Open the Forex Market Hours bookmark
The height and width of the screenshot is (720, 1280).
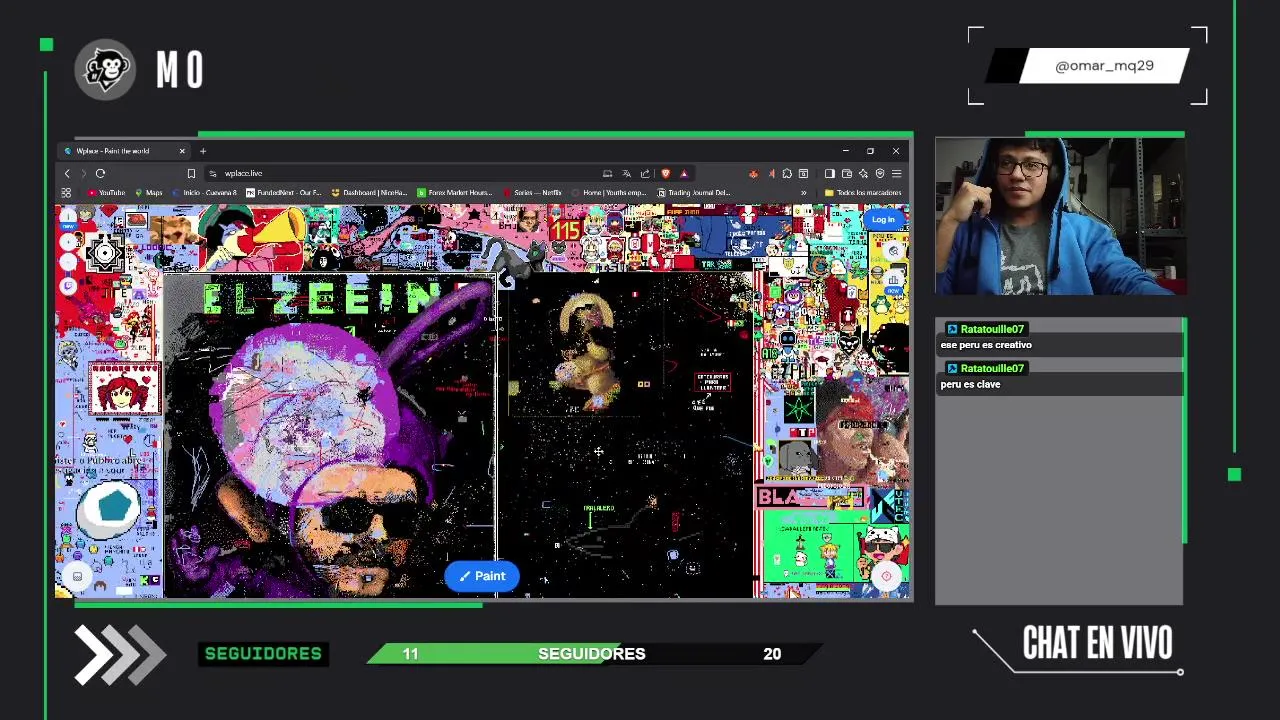coord(455,193)
